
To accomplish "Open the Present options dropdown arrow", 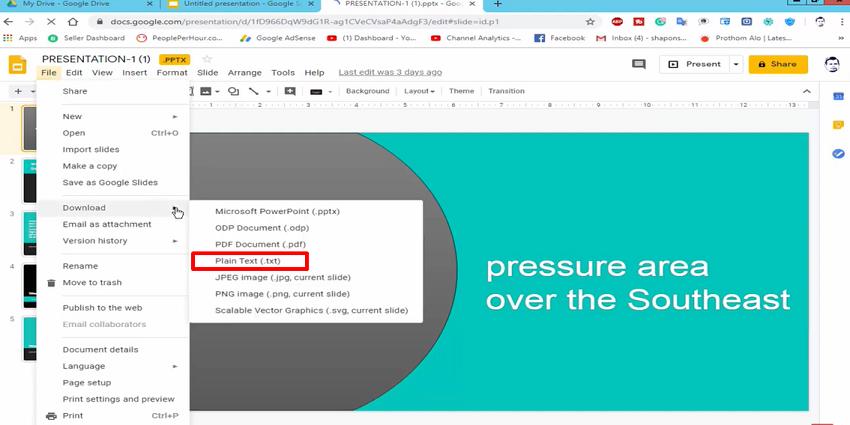I will pos(736,64).
